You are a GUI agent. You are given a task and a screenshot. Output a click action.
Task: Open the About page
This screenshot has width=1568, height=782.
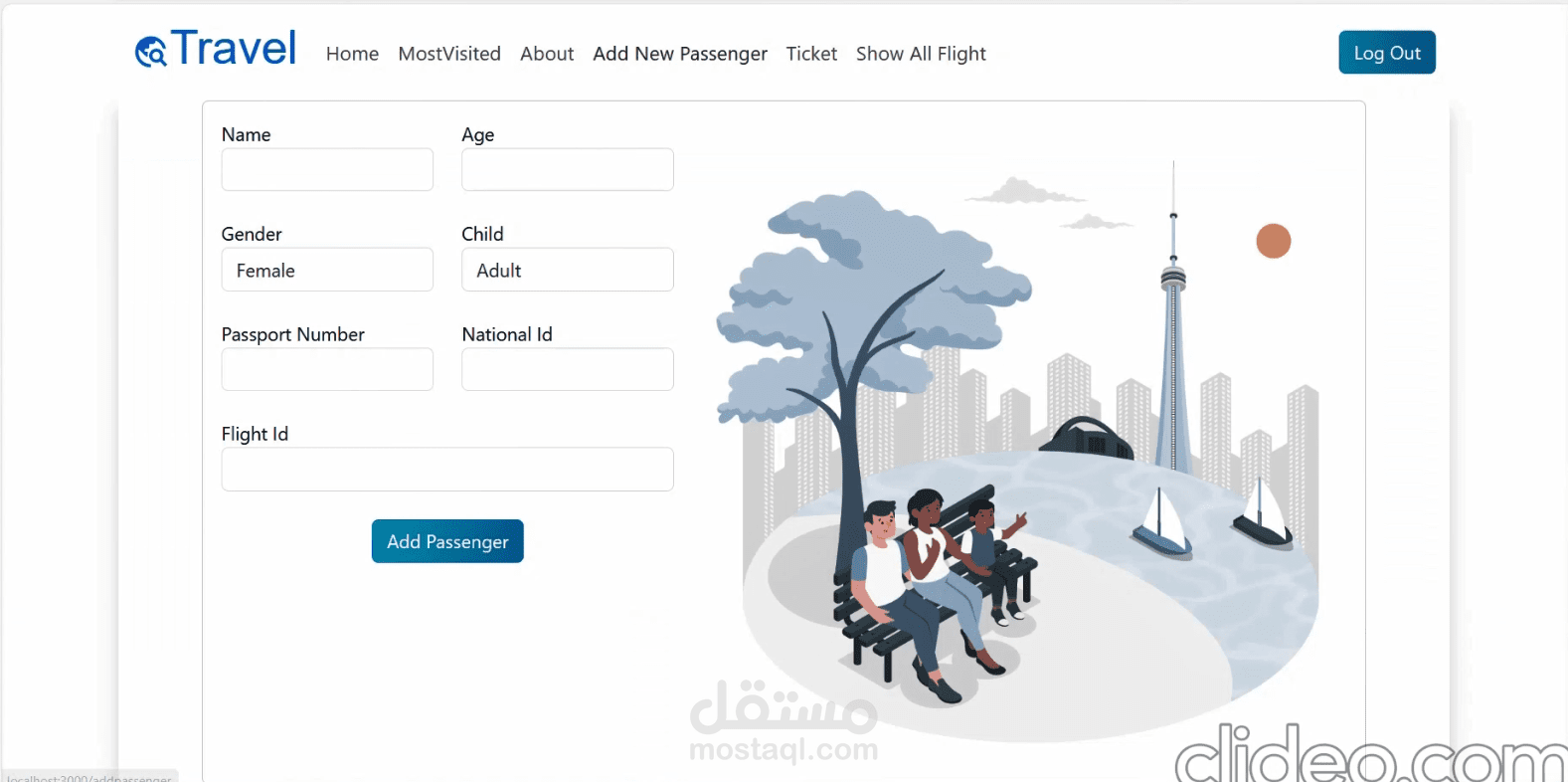coord(547,54)
